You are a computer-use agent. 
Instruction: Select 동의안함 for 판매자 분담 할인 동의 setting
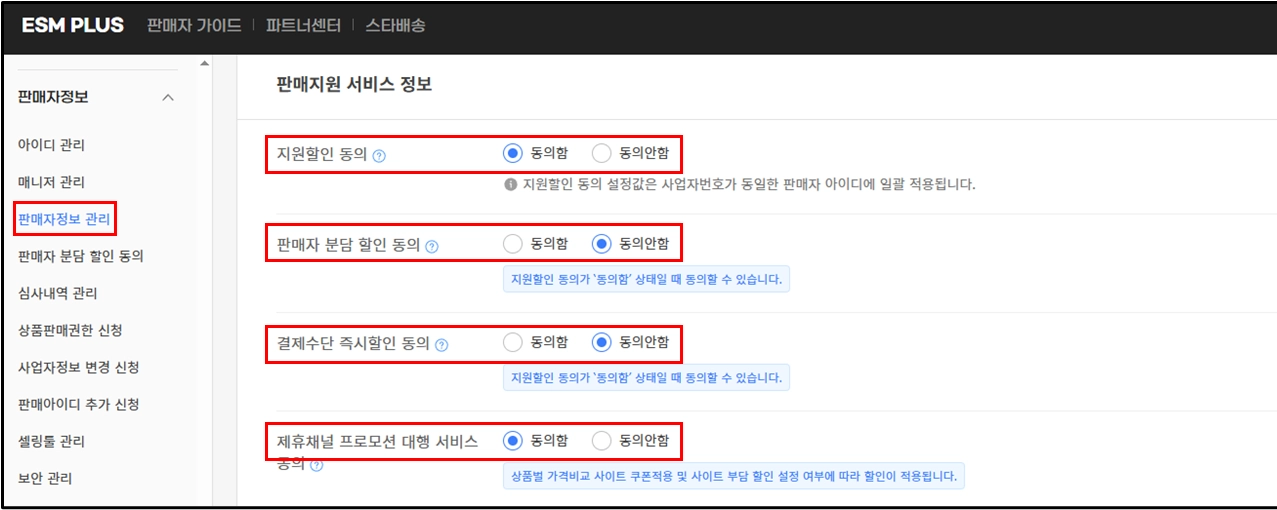click(x=601, y=243)
